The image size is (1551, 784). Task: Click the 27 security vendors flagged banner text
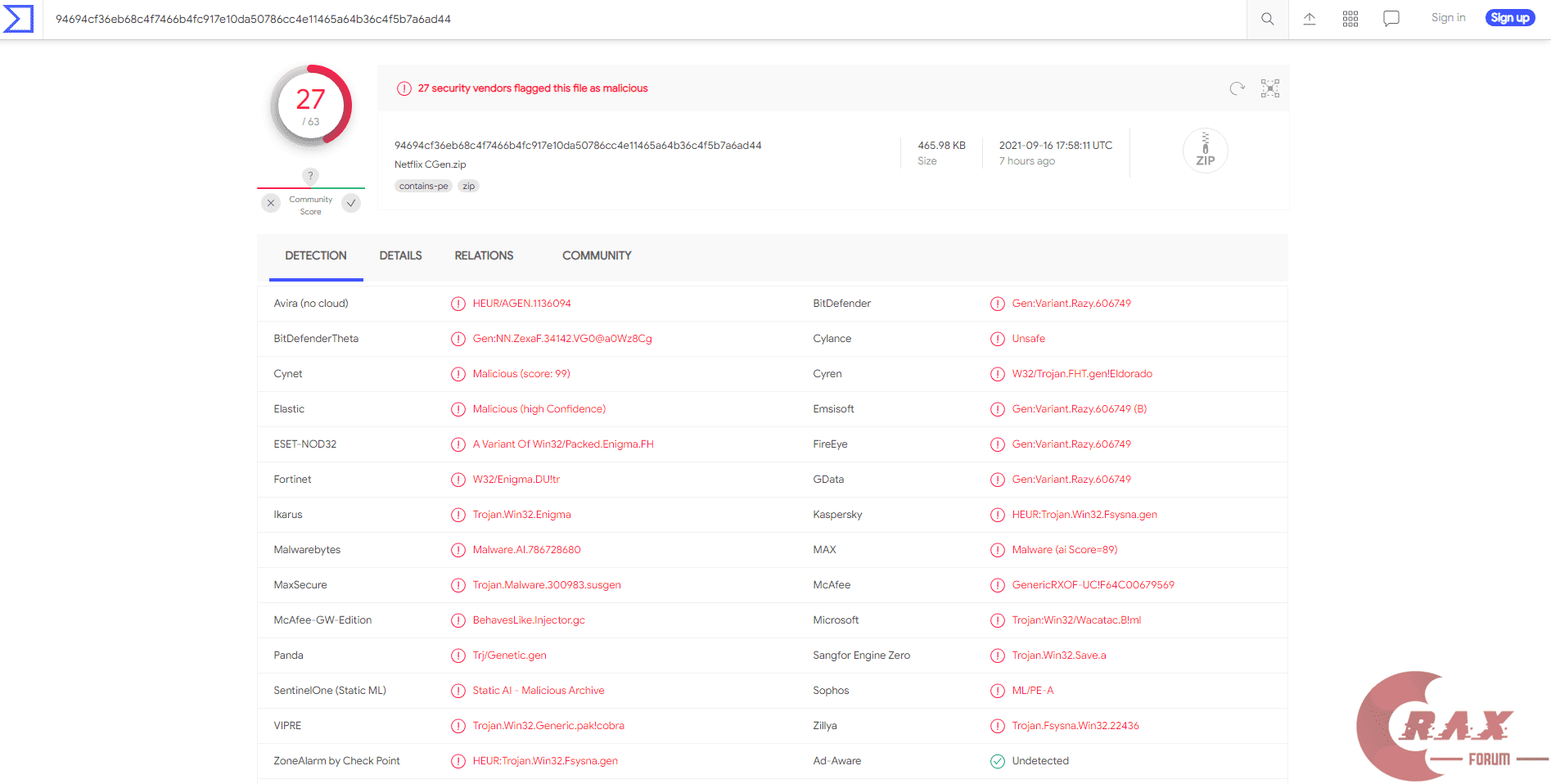coord(533,88)
